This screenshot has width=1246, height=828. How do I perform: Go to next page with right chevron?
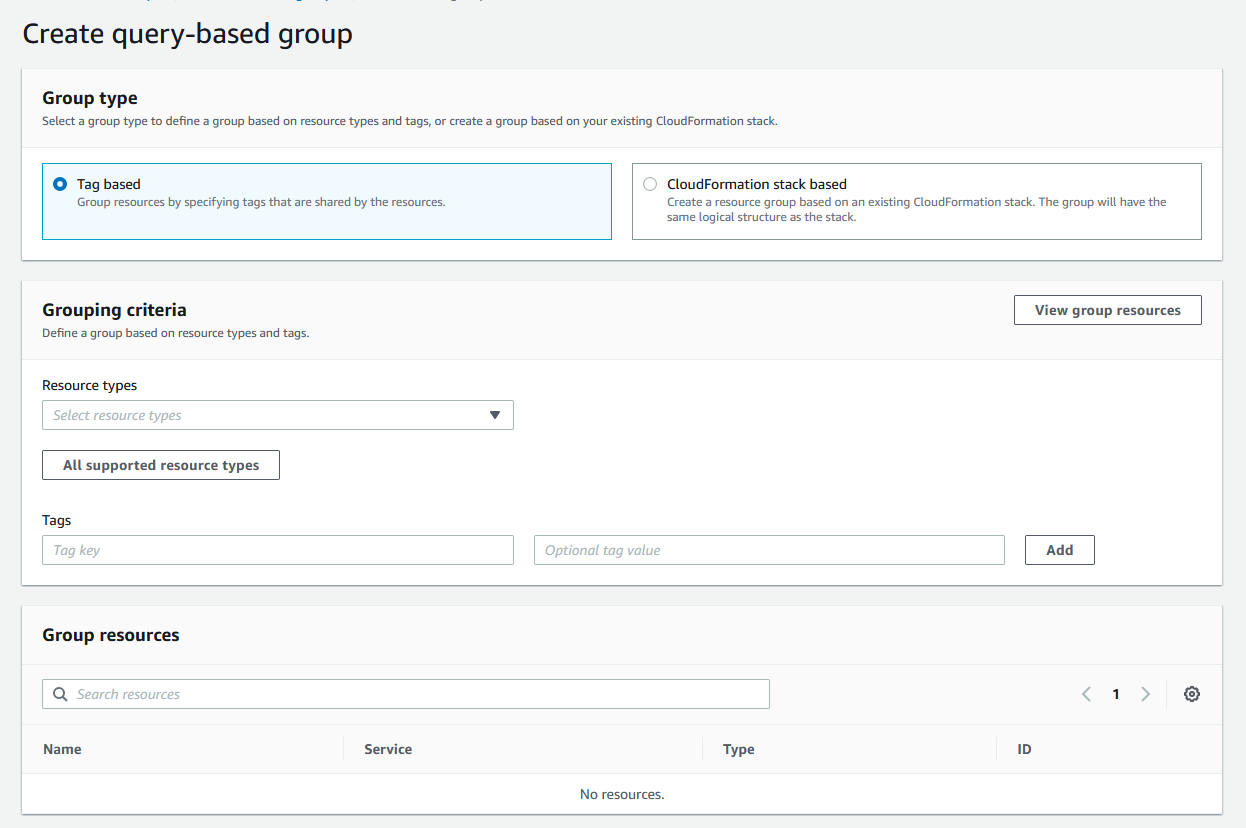point(1146,694)
